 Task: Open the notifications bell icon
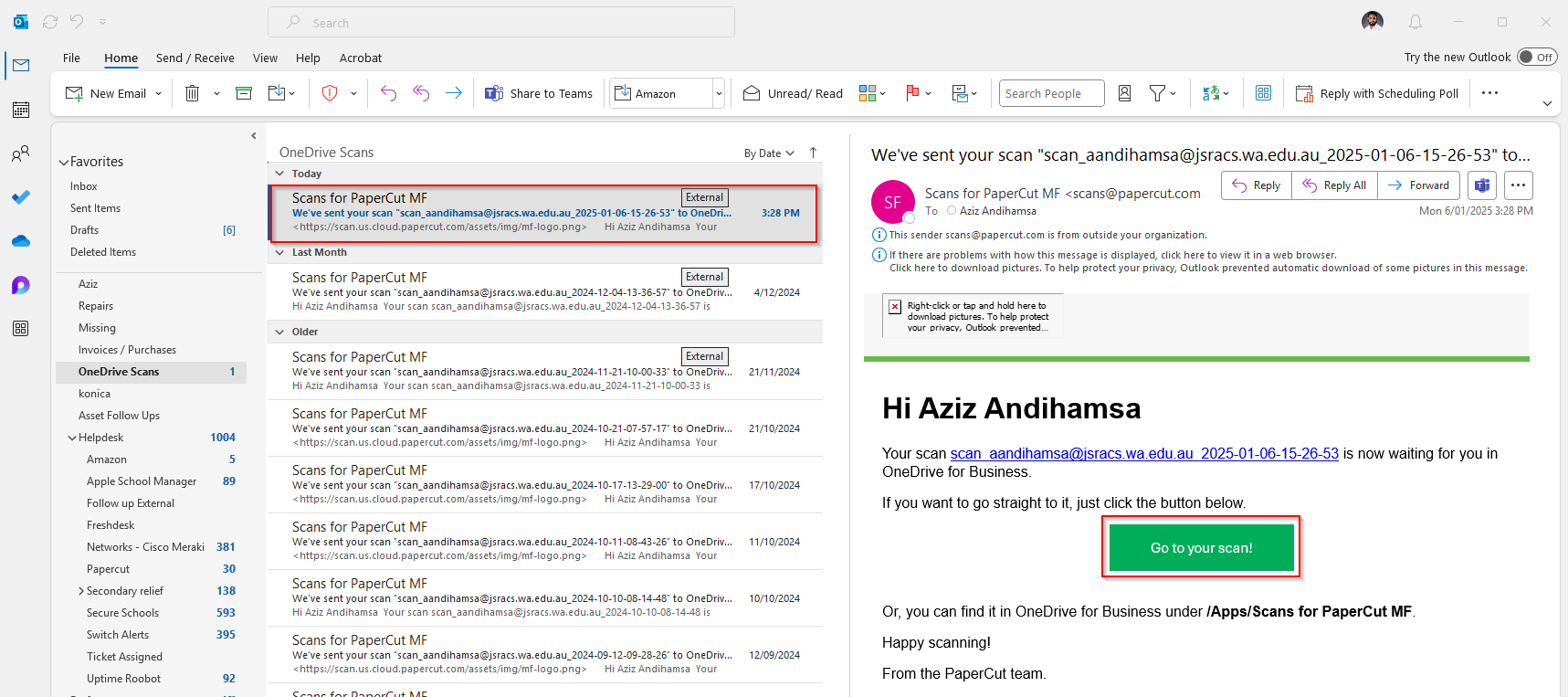point(1415,22)
